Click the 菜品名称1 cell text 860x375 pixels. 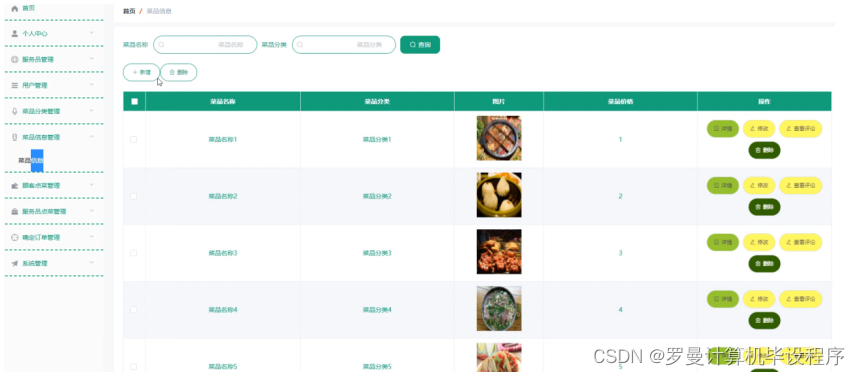click(223, 139)
